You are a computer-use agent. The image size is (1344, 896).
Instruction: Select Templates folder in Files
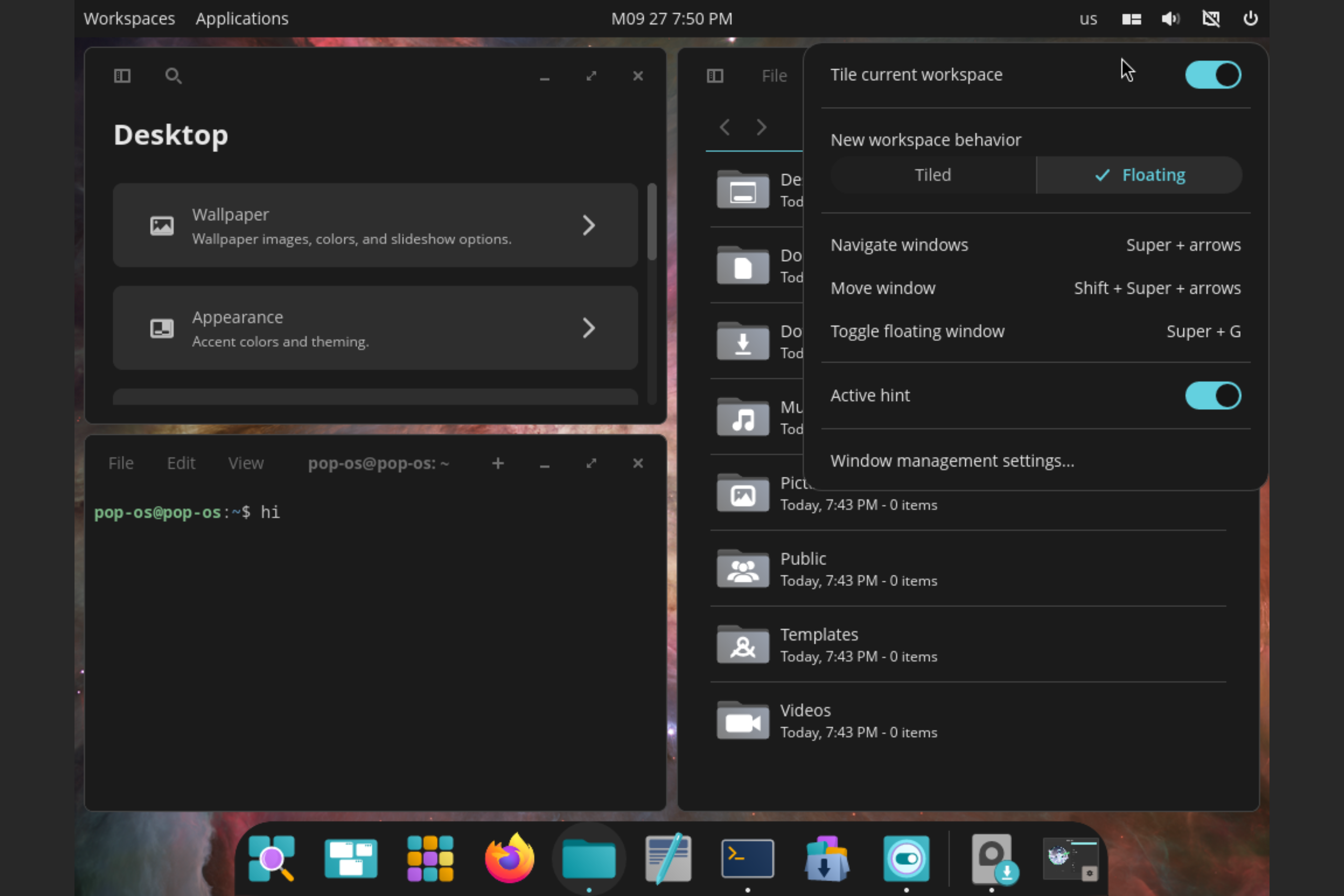click(x=968, y=644)
